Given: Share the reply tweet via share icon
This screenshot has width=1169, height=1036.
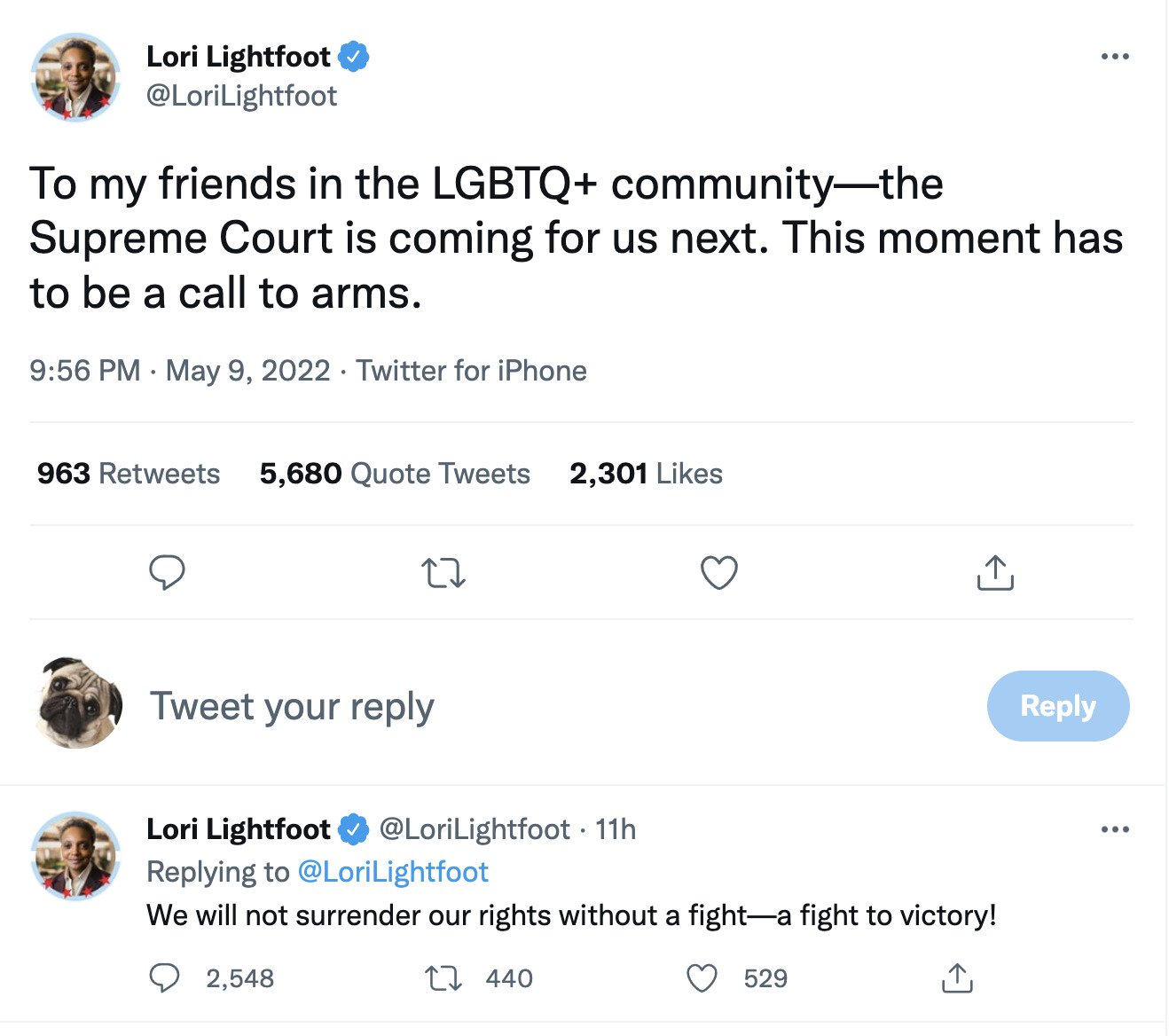Looking at the screenshot, I should (957, 978).
